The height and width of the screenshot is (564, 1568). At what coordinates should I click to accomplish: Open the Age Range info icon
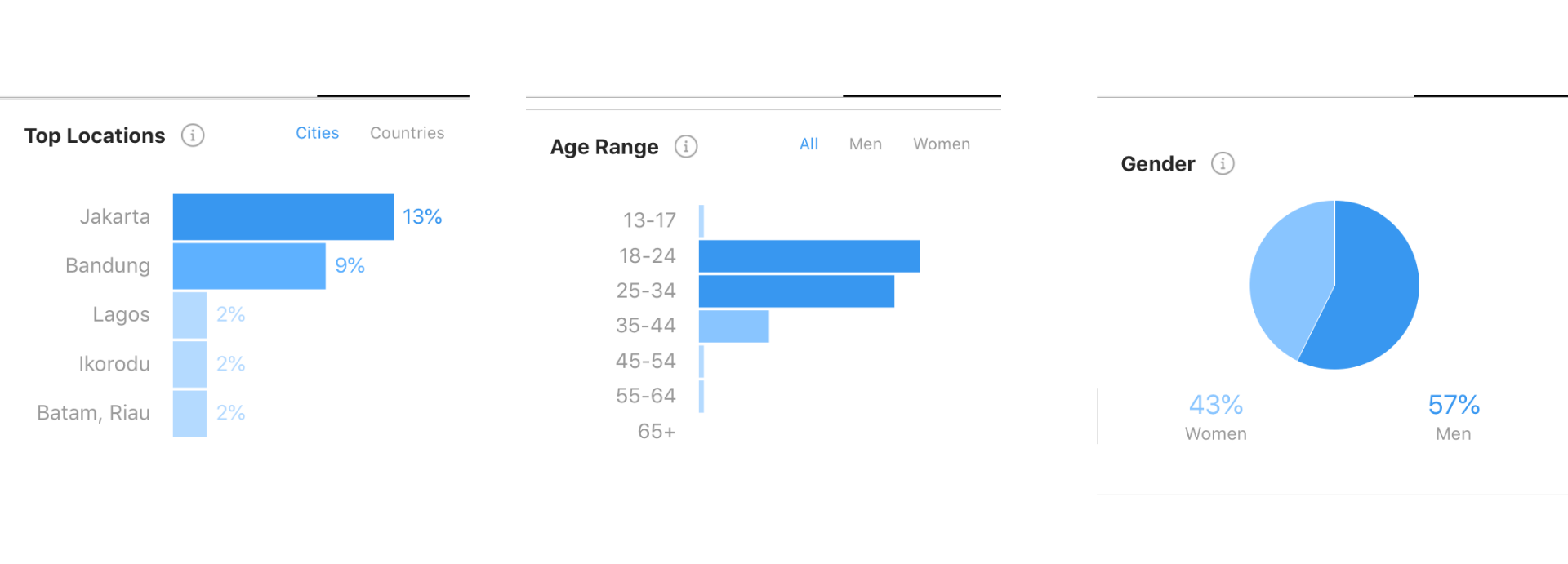686,147
